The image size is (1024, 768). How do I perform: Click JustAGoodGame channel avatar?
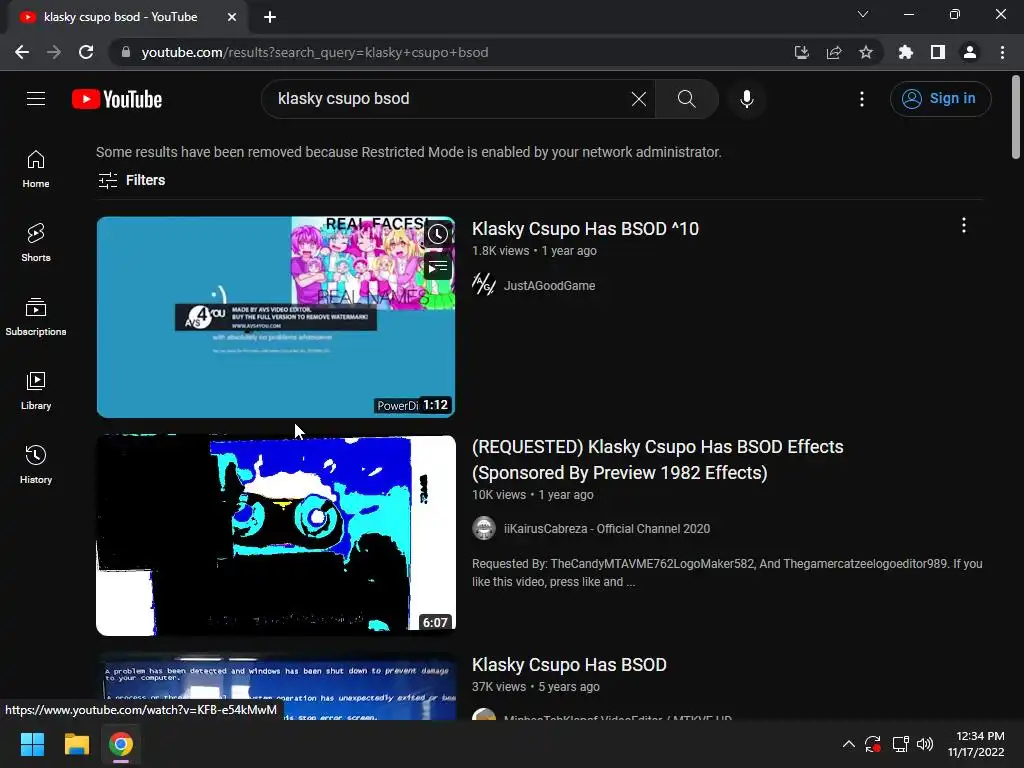coord(484,285)
